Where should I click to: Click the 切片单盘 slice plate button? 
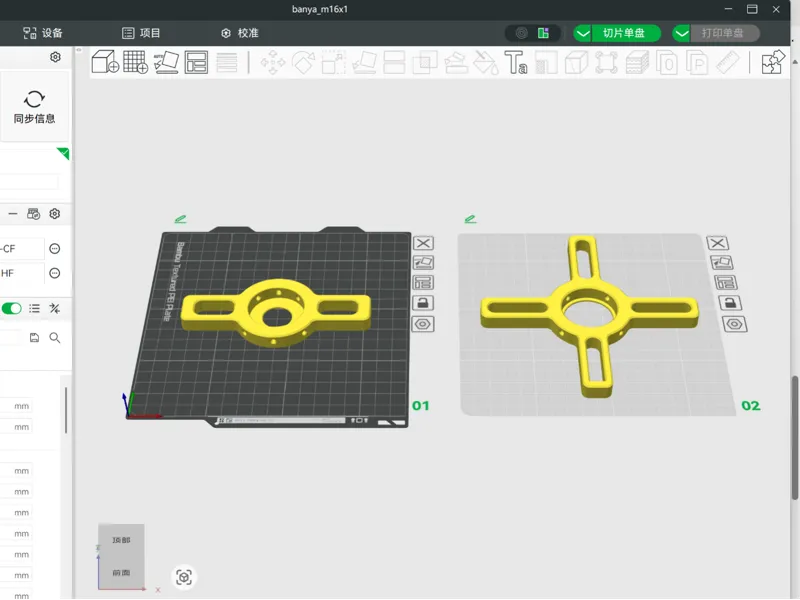point(626,34)
